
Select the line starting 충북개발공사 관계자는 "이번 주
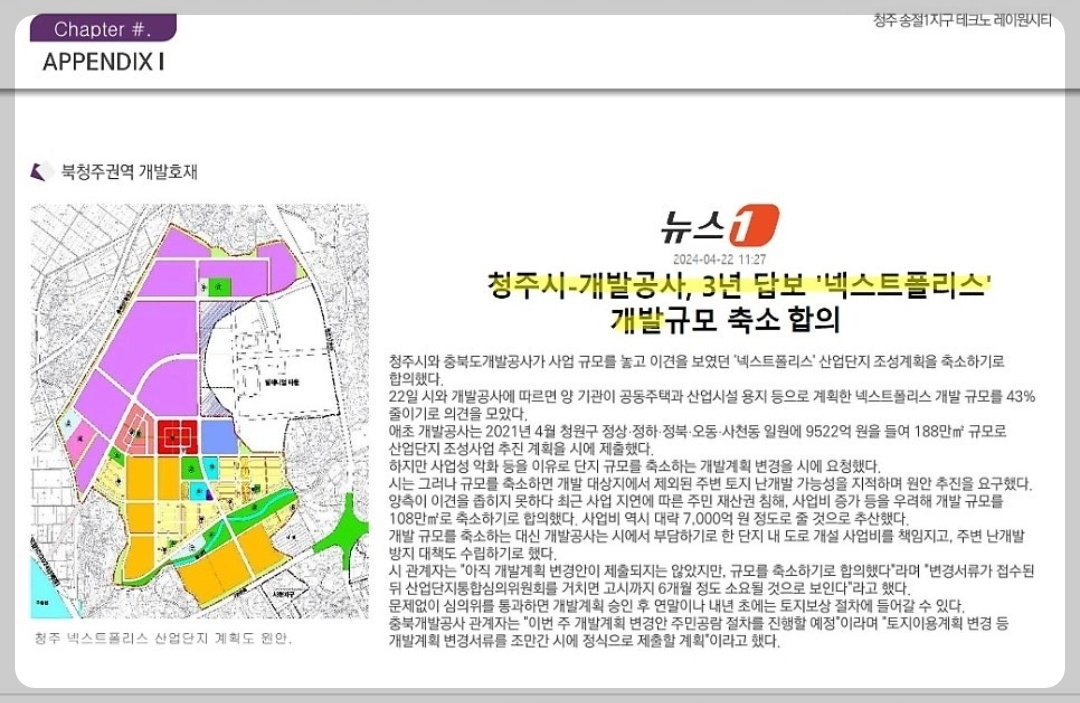point(699,624)
